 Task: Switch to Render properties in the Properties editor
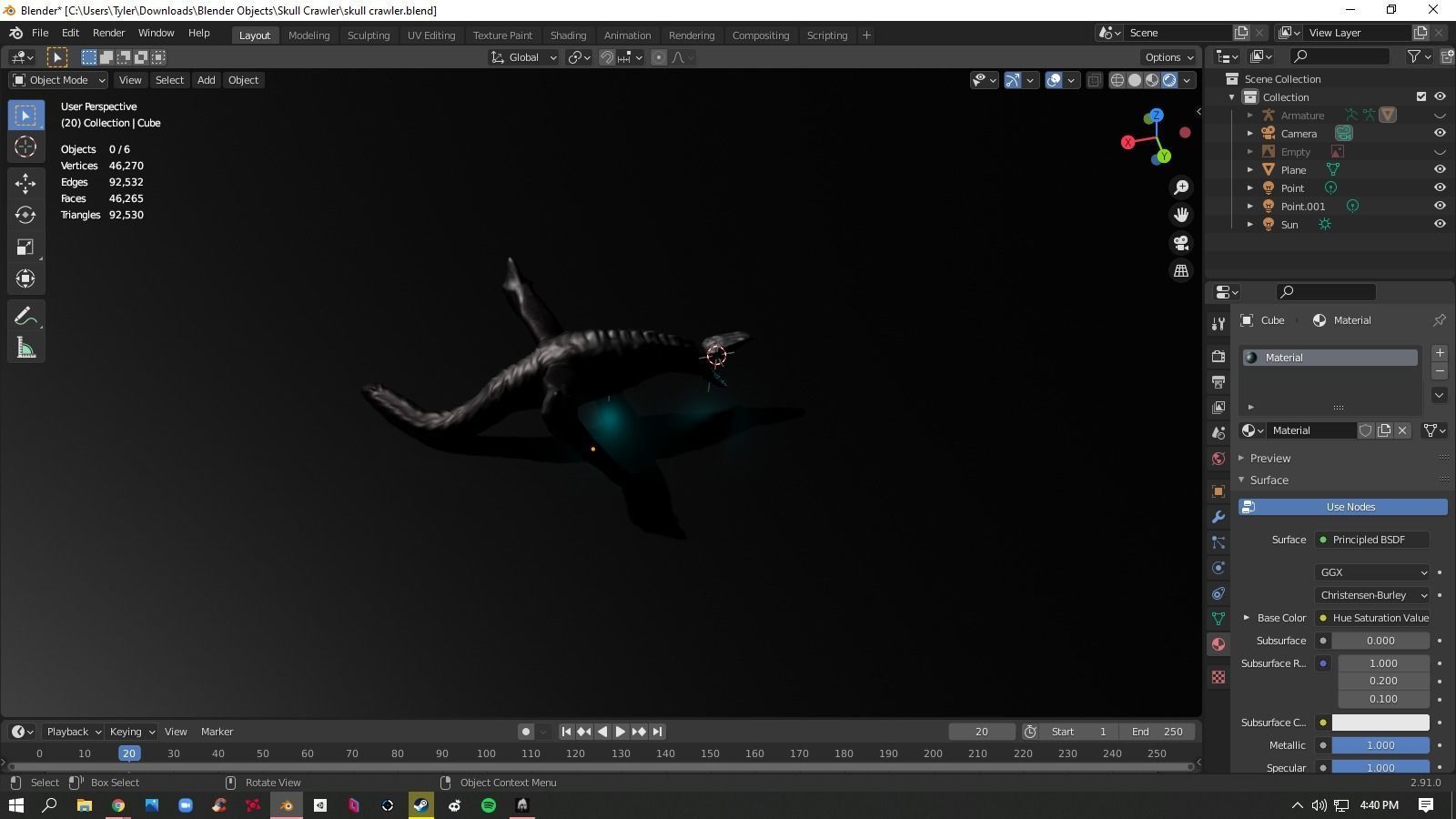1218,357
